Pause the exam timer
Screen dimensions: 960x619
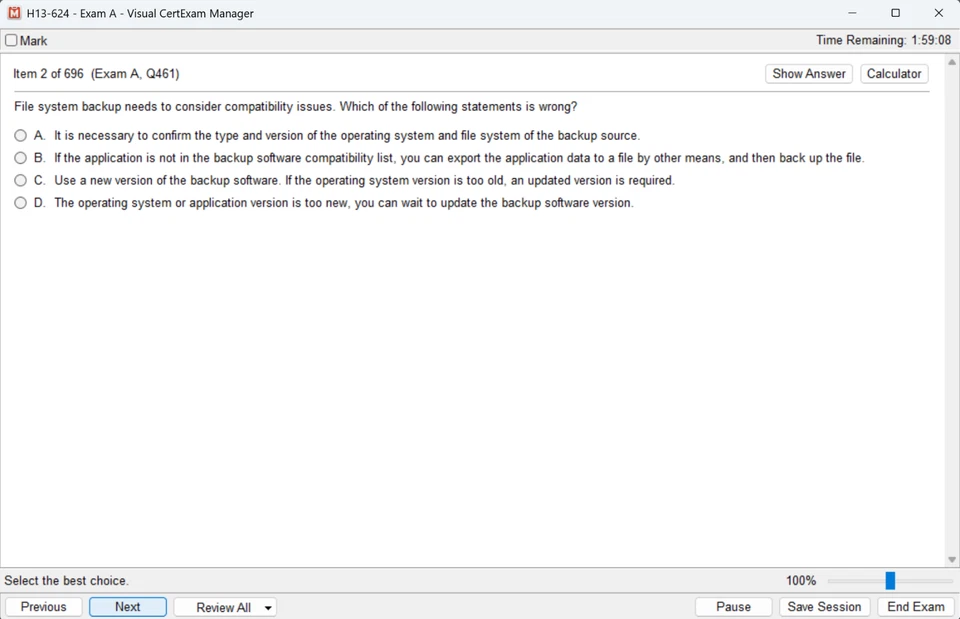click(734, 606)
